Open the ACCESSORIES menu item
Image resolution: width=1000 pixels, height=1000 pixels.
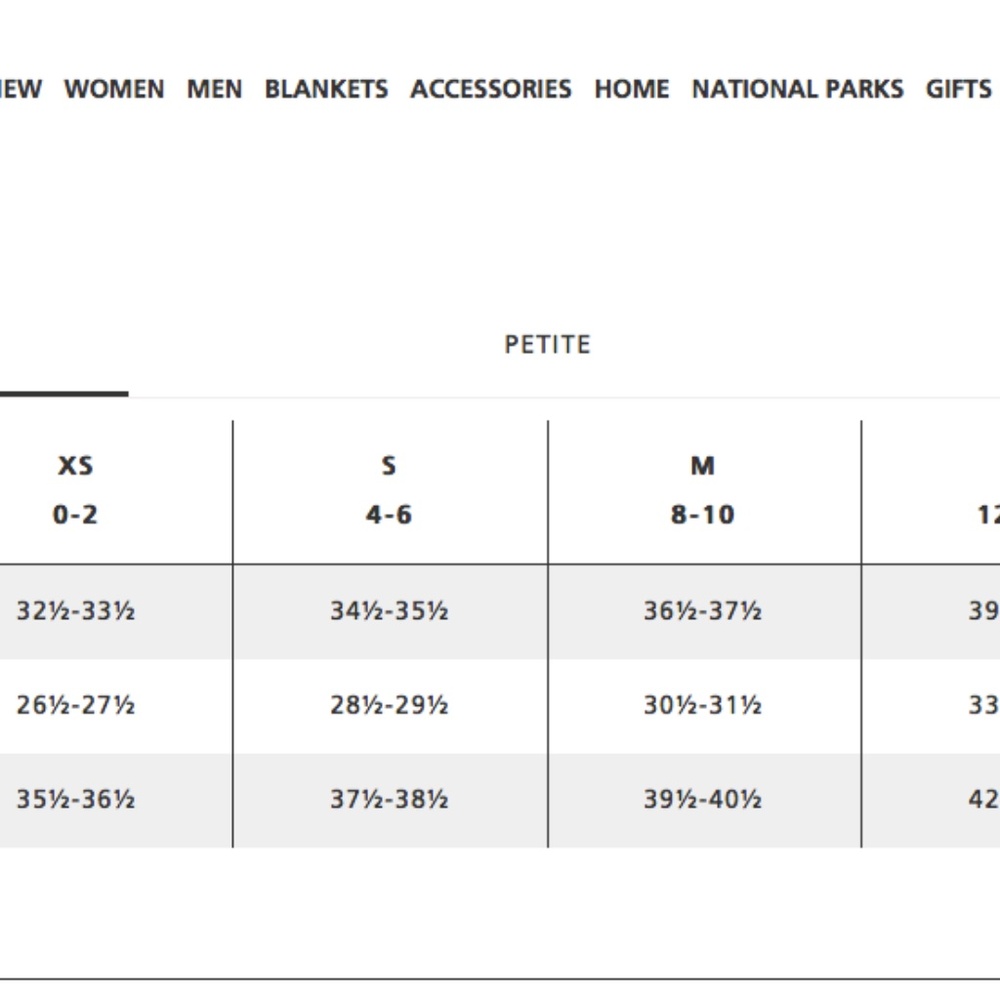(x=490, y=89)
